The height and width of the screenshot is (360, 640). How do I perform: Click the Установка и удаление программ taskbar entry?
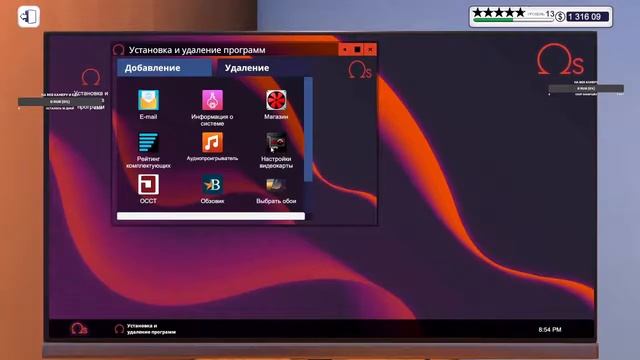(145, 329)
